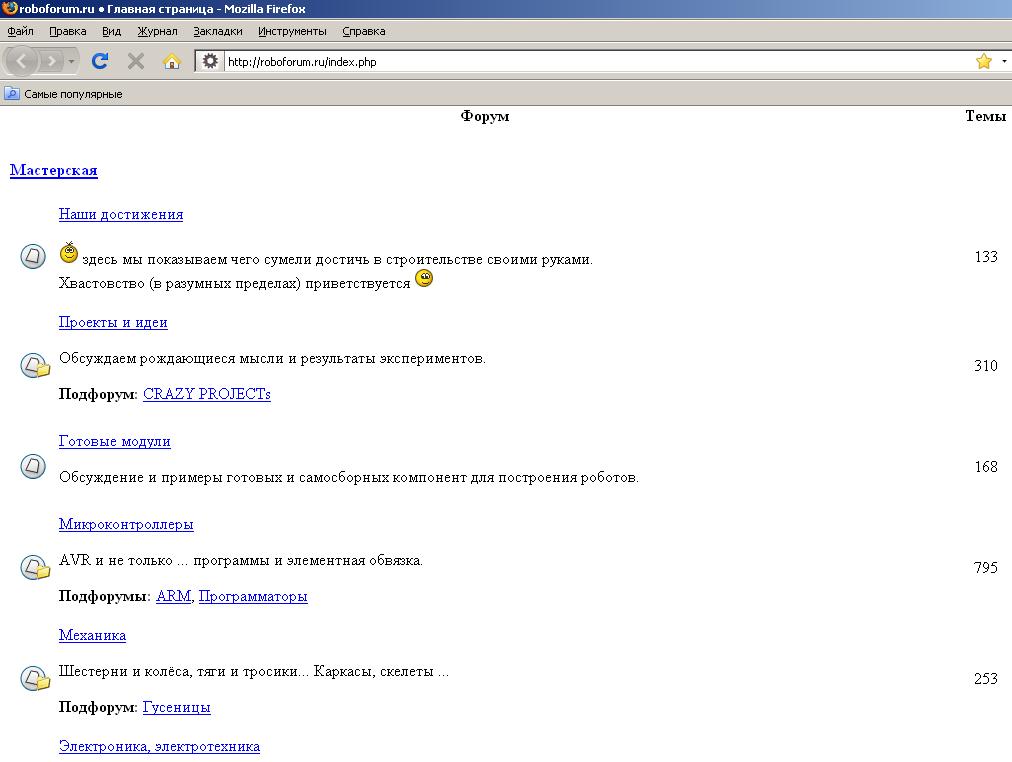Open the Инструменты menu
This screenshot has height=762, width=1012.
[x=292, y=31]
